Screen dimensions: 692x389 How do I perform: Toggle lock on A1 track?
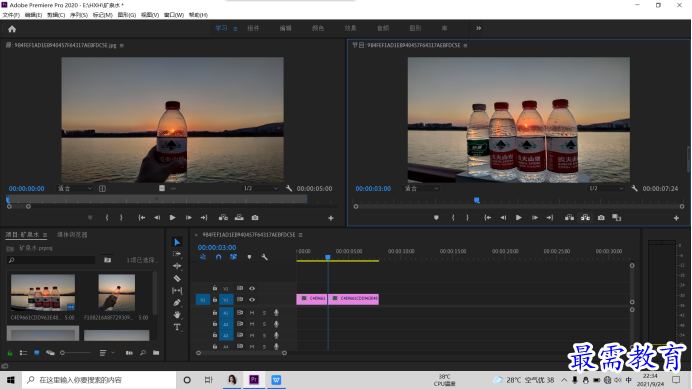(215, 313)
